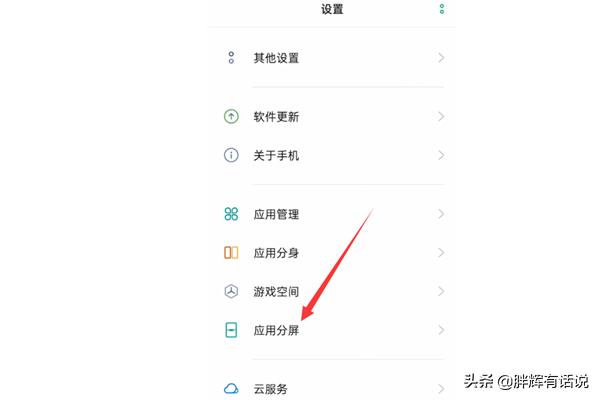Tap the About Phone (关于手机) info icon

click(231, 156)
